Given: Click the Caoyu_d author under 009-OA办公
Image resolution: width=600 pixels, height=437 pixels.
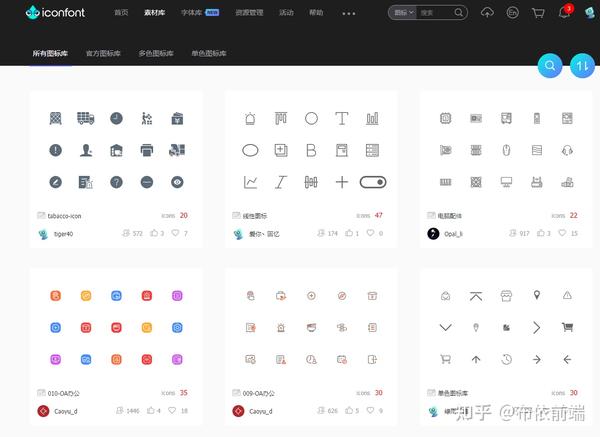Looking at the screenshot, I should coord(261,411).
